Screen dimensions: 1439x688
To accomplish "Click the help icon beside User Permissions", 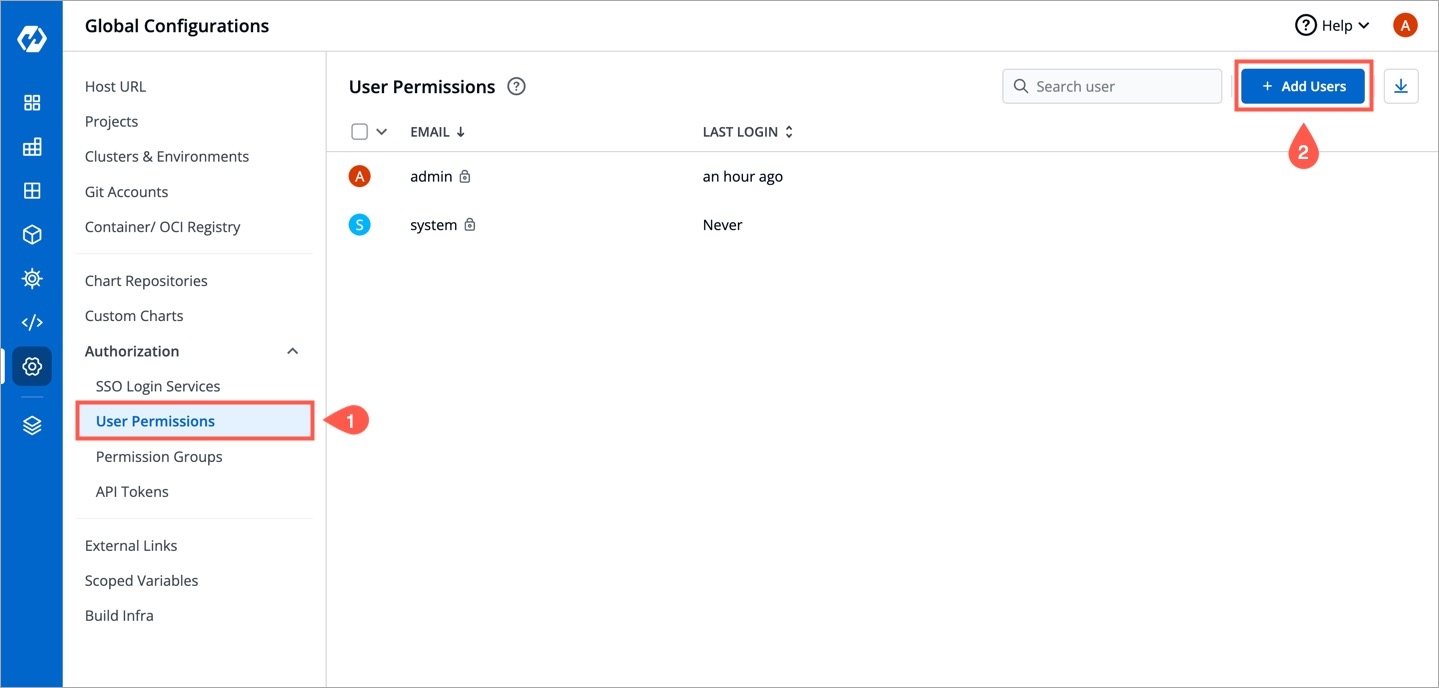I will tap(516, 87).
